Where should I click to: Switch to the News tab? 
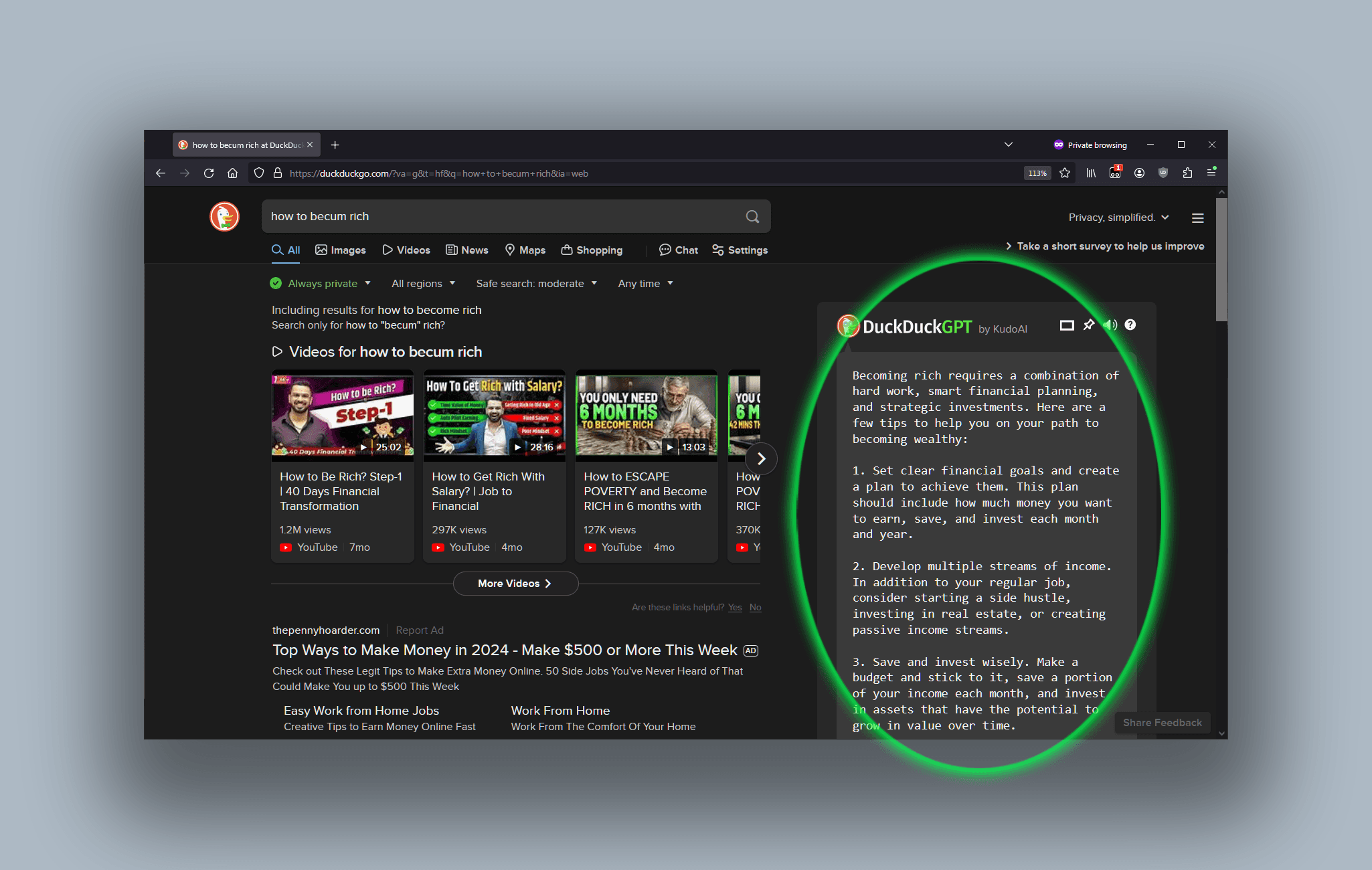[466, 250]
